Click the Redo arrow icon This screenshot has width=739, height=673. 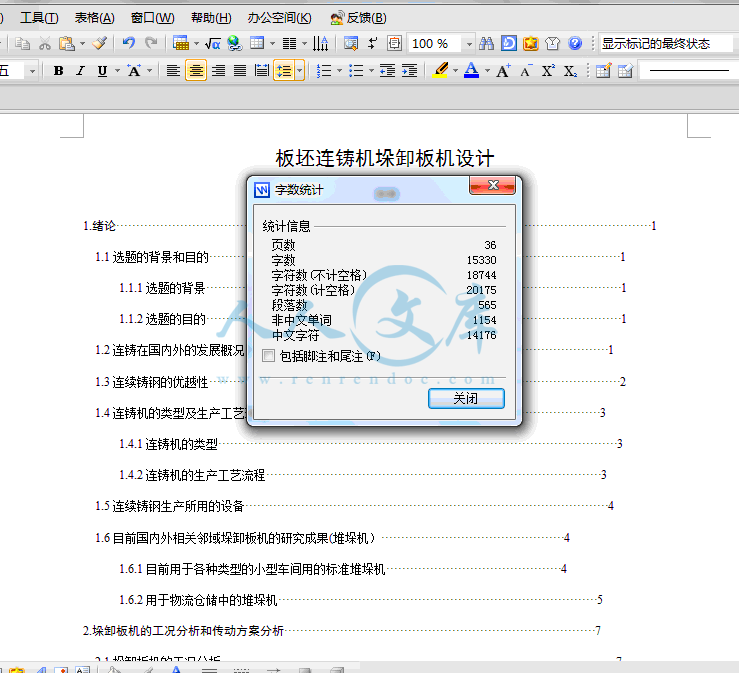(x=151, y=43)
